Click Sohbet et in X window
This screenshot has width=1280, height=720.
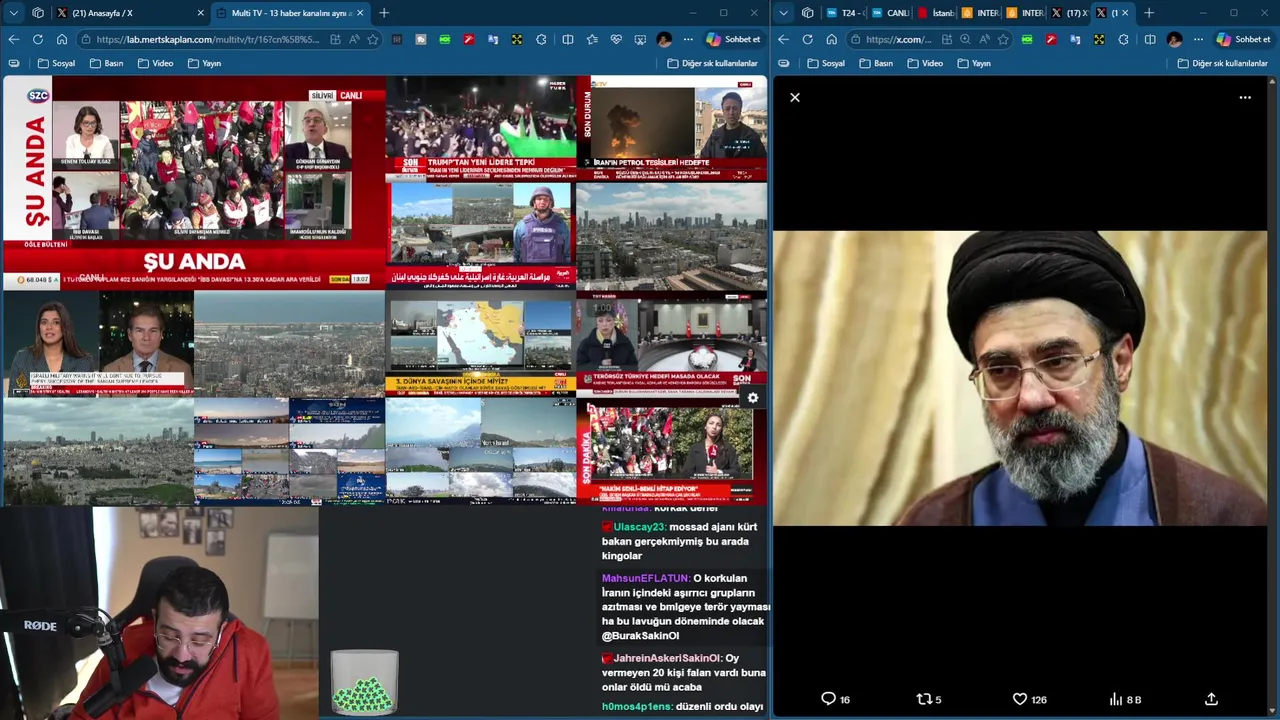1244,39
